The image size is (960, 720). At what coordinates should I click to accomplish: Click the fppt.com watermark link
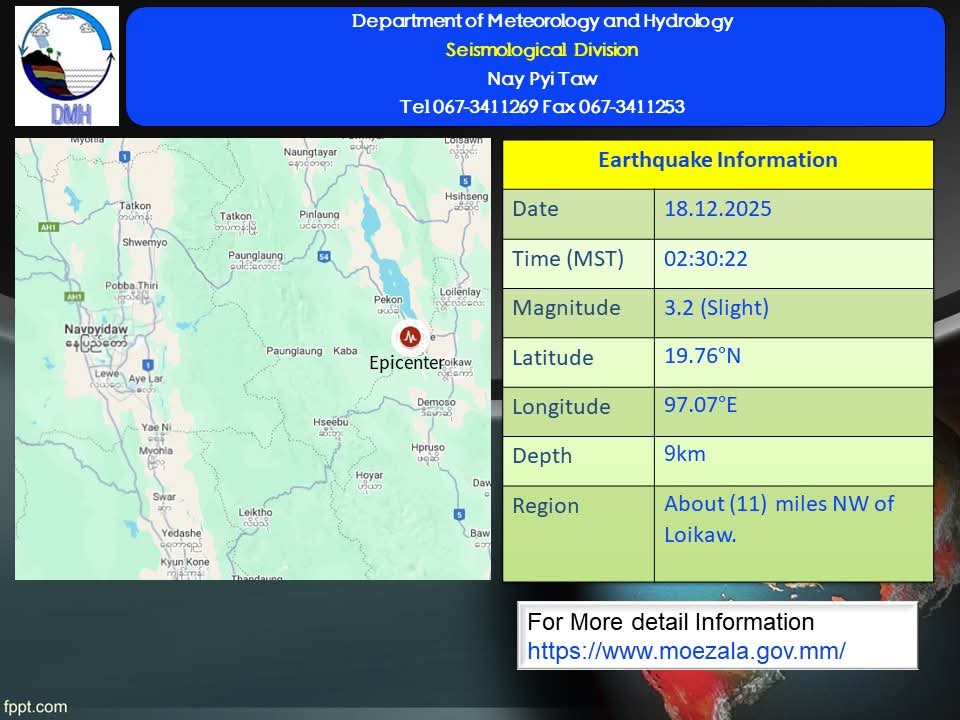coord(35,707)
